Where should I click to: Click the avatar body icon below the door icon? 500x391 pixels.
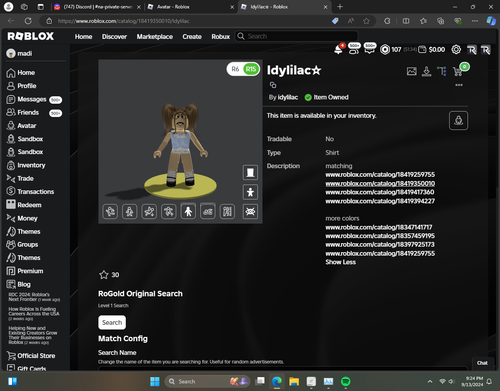pos(250,192)
